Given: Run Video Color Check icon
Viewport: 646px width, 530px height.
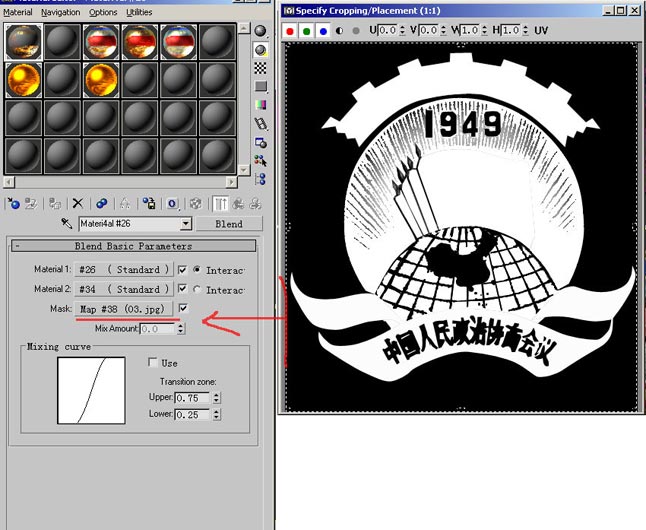Looking at the screenshot, I should tap(260, 105).
